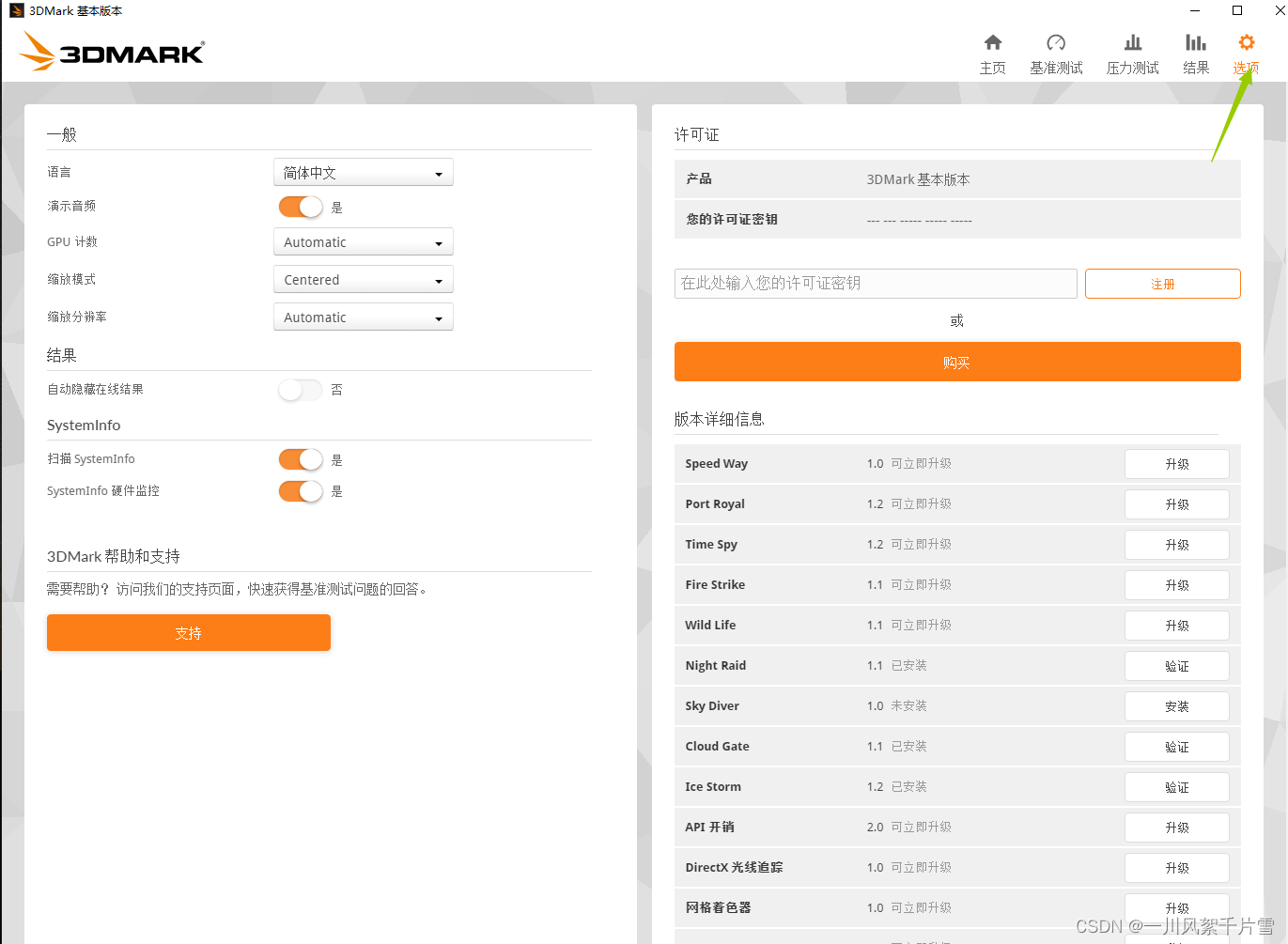The width and height of the screenshot is (1288, 944).
Task: Toggle the 自动隐藏在线结果 switch
Action: point(301,389)
